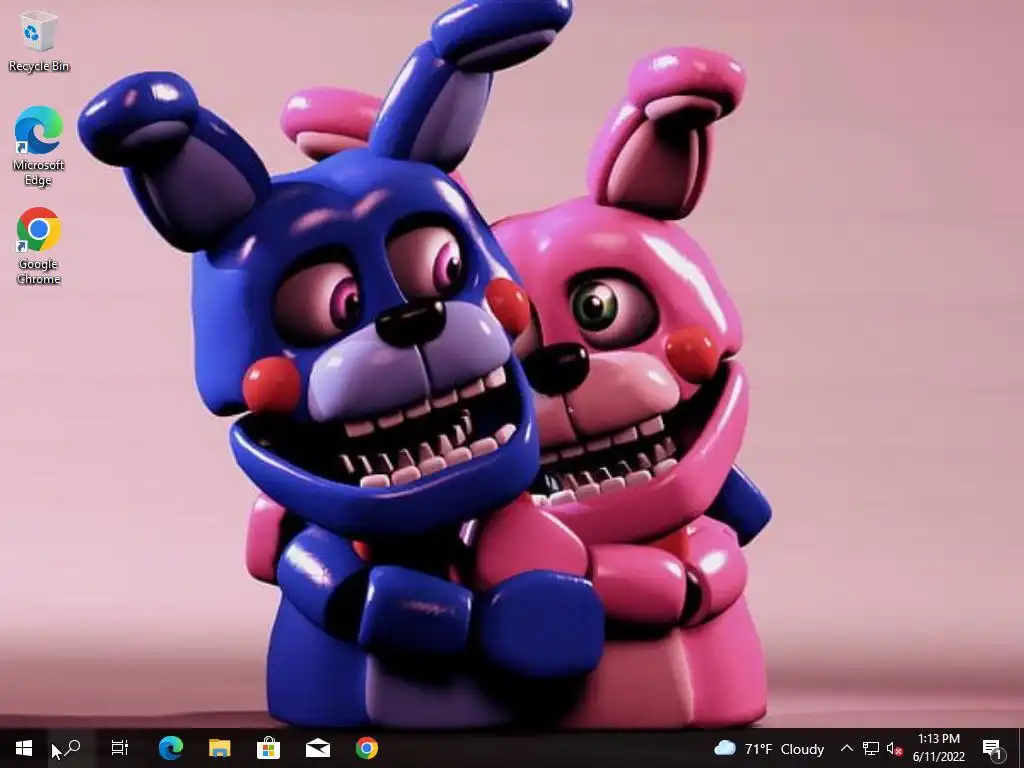Screen dimensions: 1024x768
Task: Select the Microsoft Edge desktop shortcut
Action: coord(39,146)
